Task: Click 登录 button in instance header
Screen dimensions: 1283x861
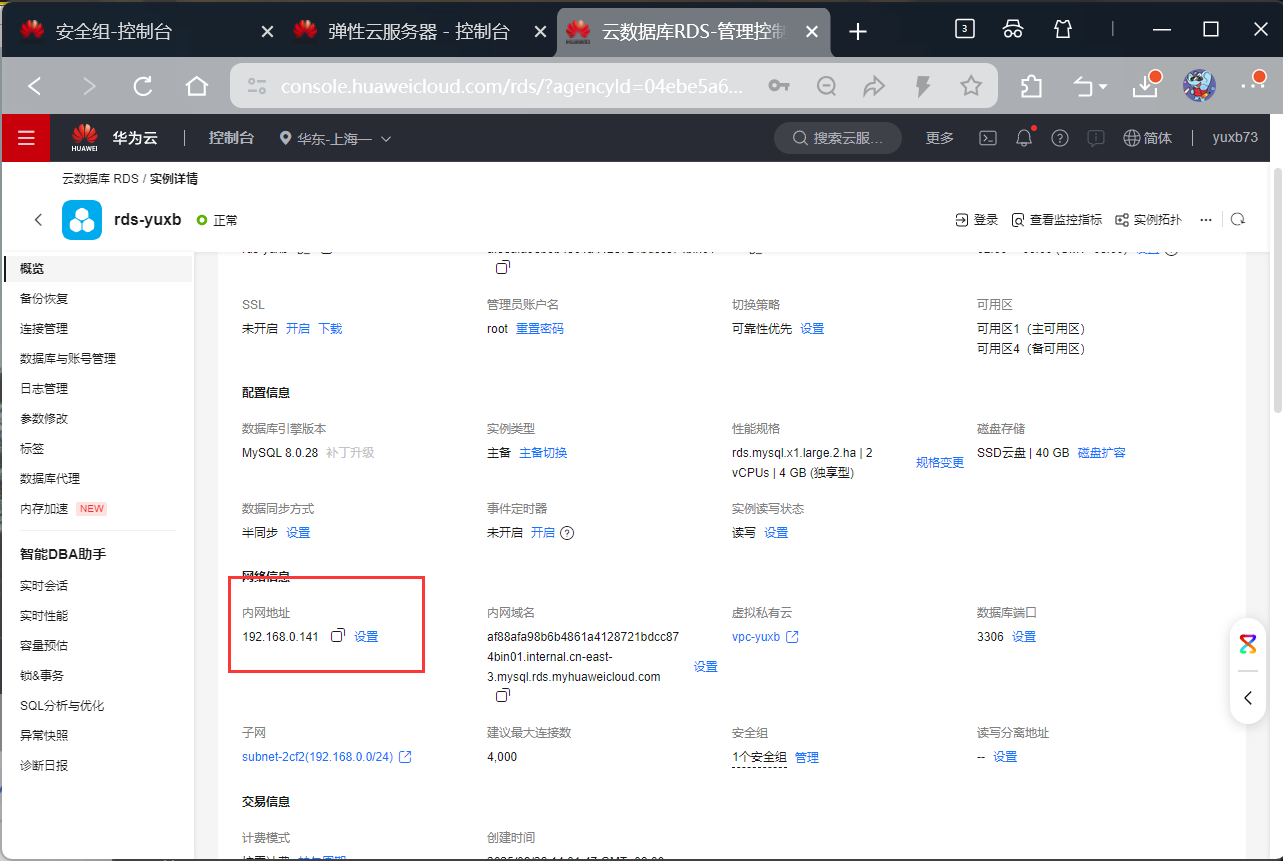Action: tap(977, 220)
